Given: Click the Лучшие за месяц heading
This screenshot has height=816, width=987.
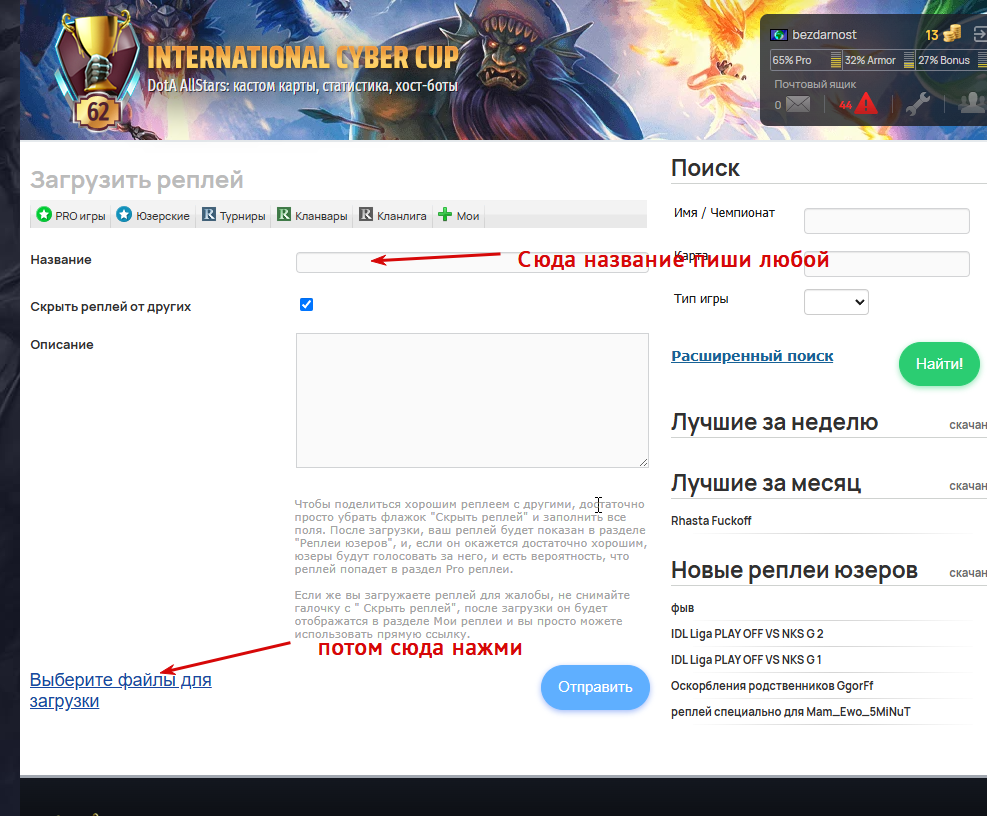Looking at the screenshot, I should coord(766,484).
